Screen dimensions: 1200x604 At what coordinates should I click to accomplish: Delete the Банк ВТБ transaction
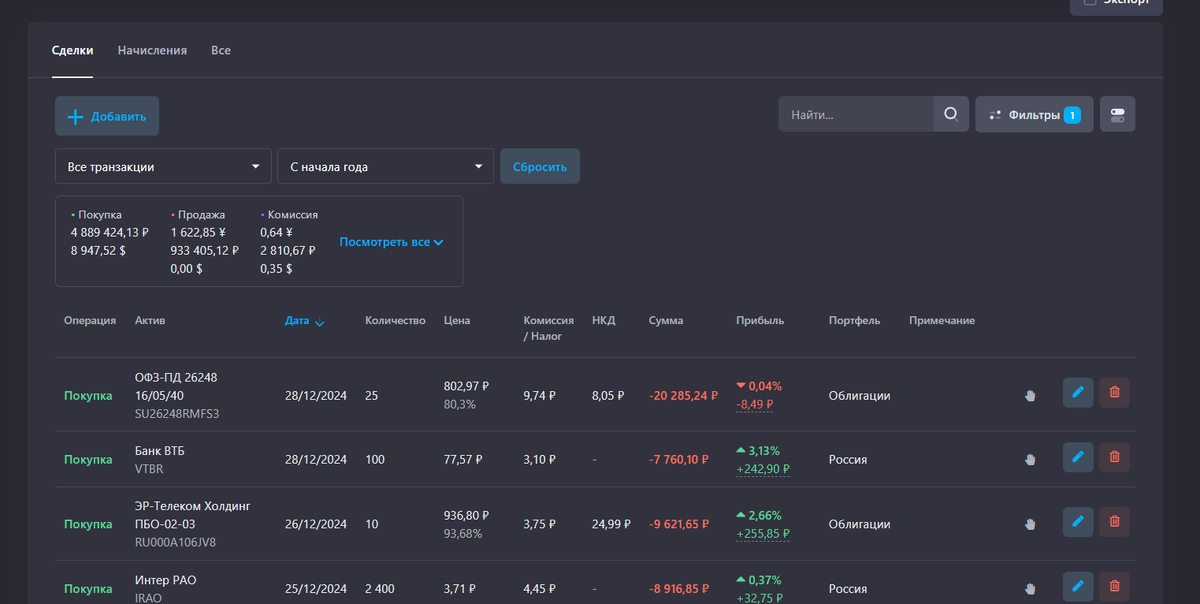click(x=1115, y=457)
